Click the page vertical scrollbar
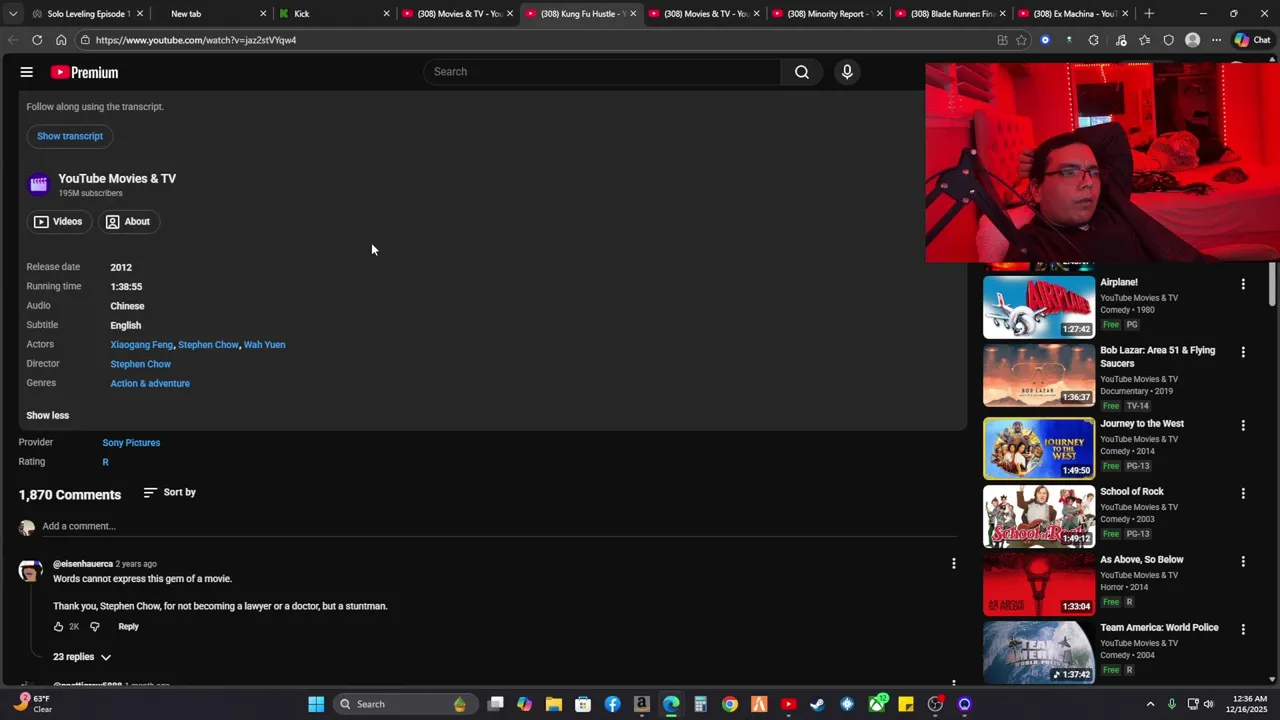 [1273, 284]
